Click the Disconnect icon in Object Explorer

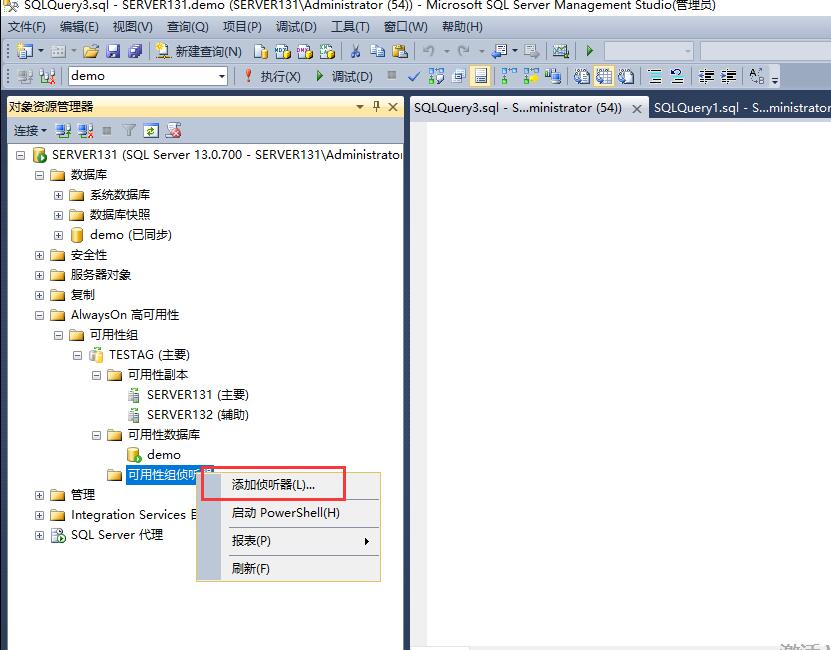pos(85,130)
